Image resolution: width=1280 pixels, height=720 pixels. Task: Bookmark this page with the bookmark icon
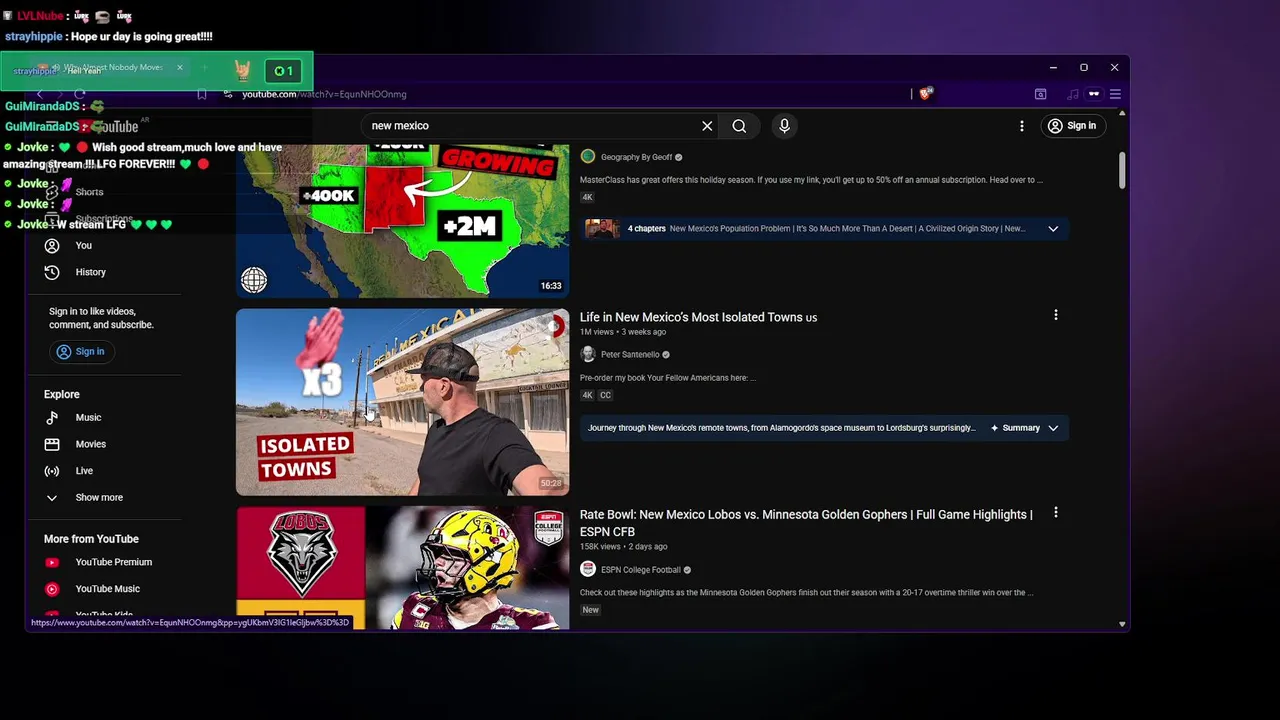(202, 94)
